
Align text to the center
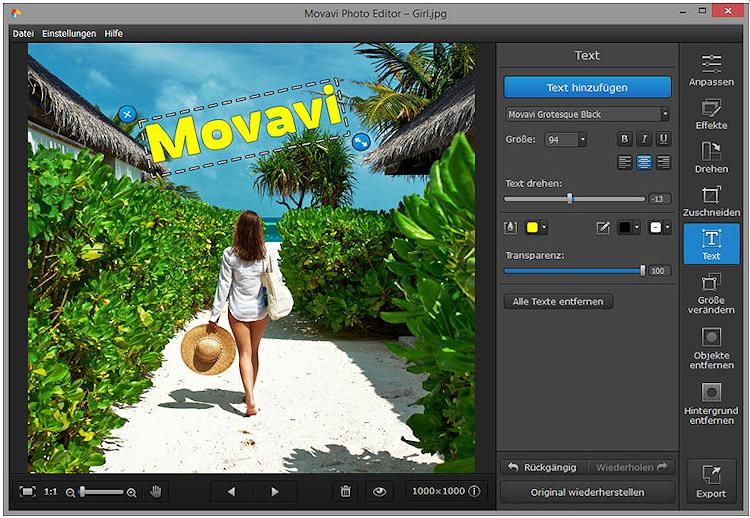pos(644,163)
